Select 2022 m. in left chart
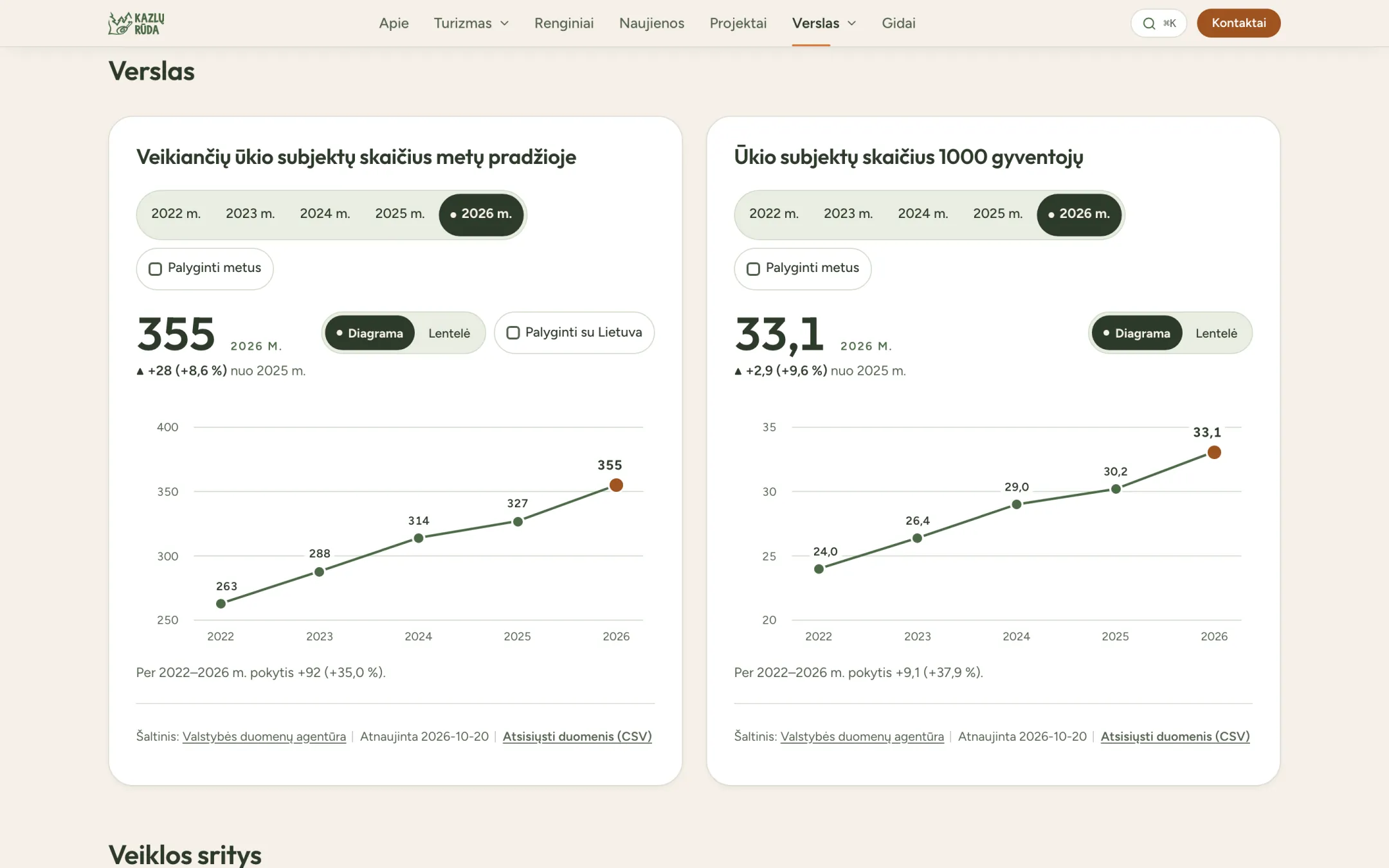 (176, 214)
